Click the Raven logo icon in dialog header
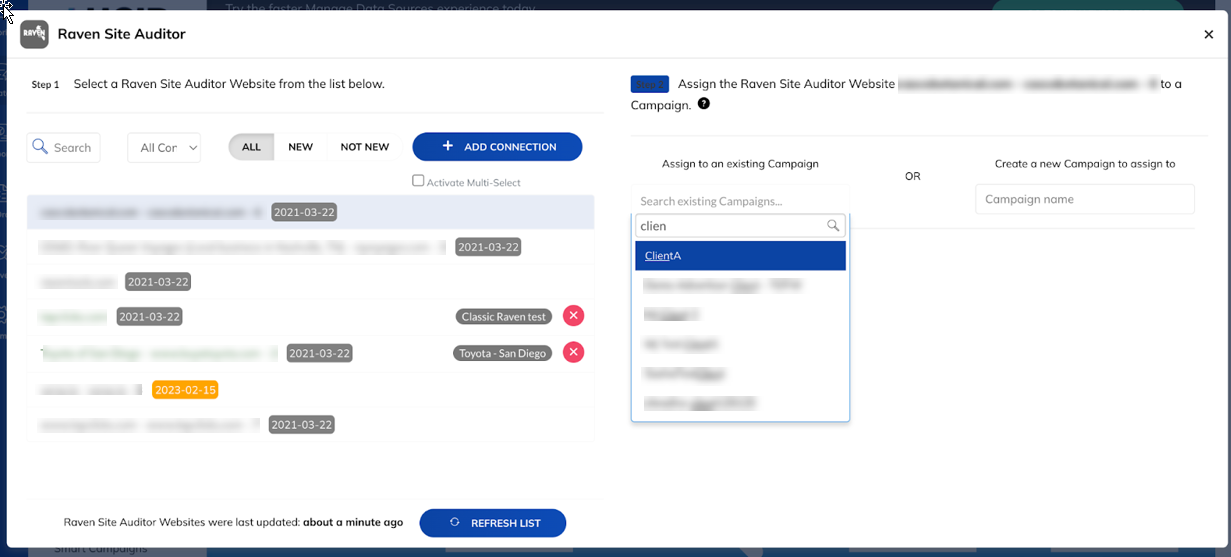This screenshot has width=1231, height=557. [34, 34]
